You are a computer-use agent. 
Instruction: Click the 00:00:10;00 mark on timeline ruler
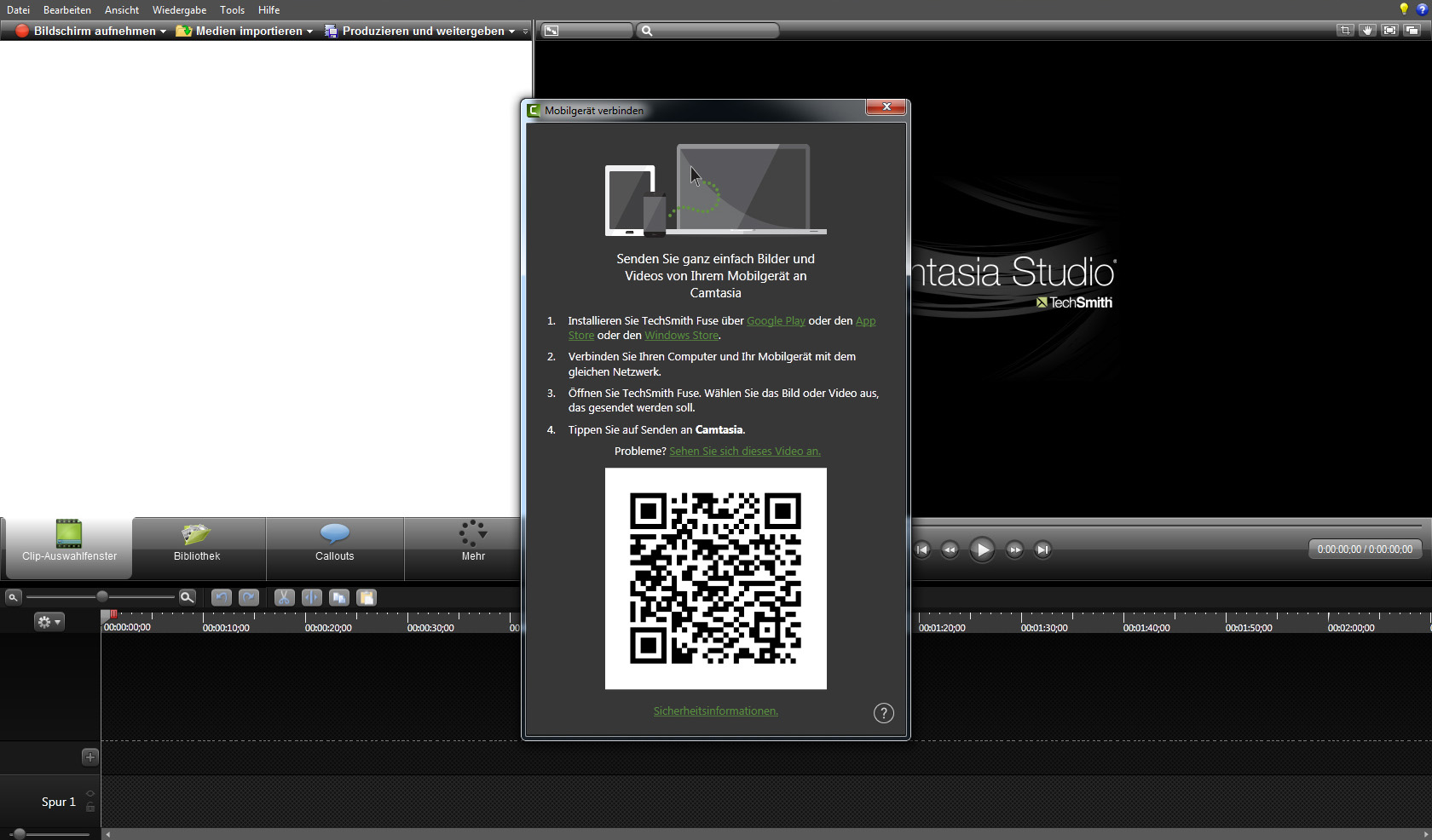click(226, 628)
